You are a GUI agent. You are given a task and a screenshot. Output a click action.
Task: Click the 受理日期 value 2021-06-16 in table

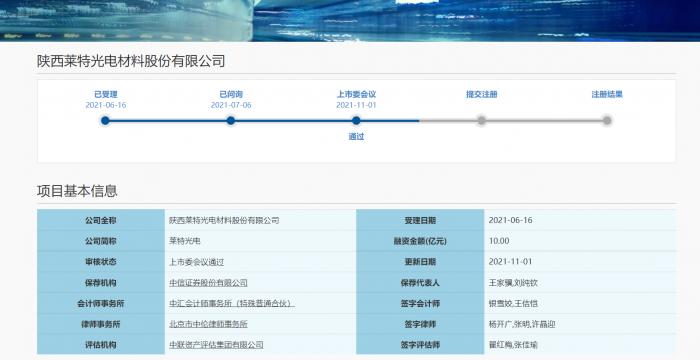(510, 220)
